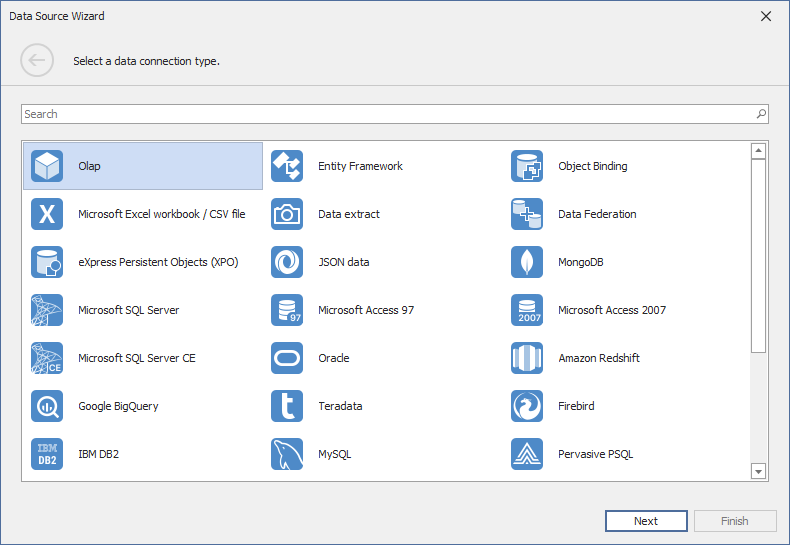The image size is (790, 545).
Task: Select Google BigQuery text
Action: point(118,406)
